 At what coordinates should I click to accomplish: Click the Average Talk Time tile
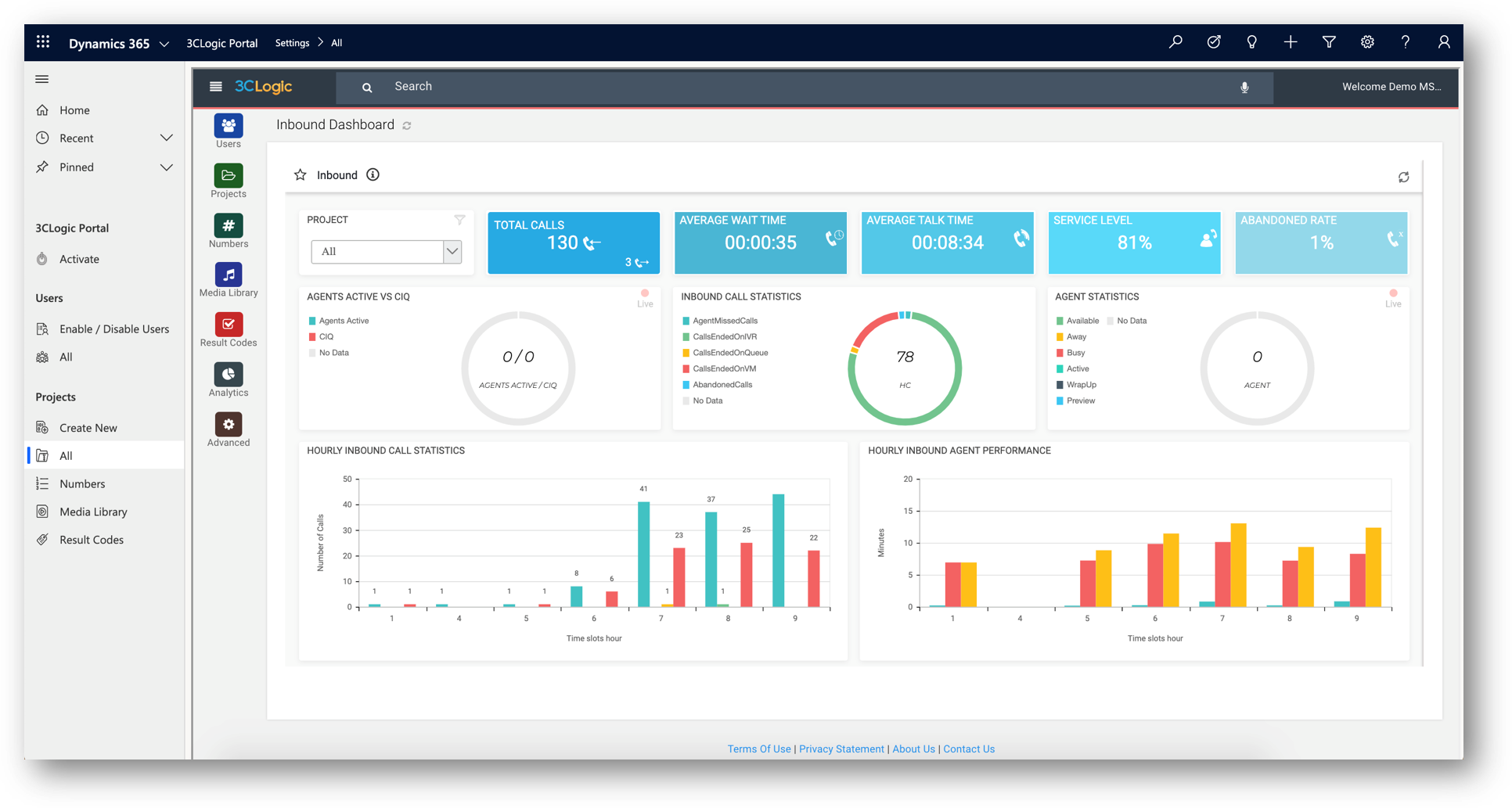point(947,242)
